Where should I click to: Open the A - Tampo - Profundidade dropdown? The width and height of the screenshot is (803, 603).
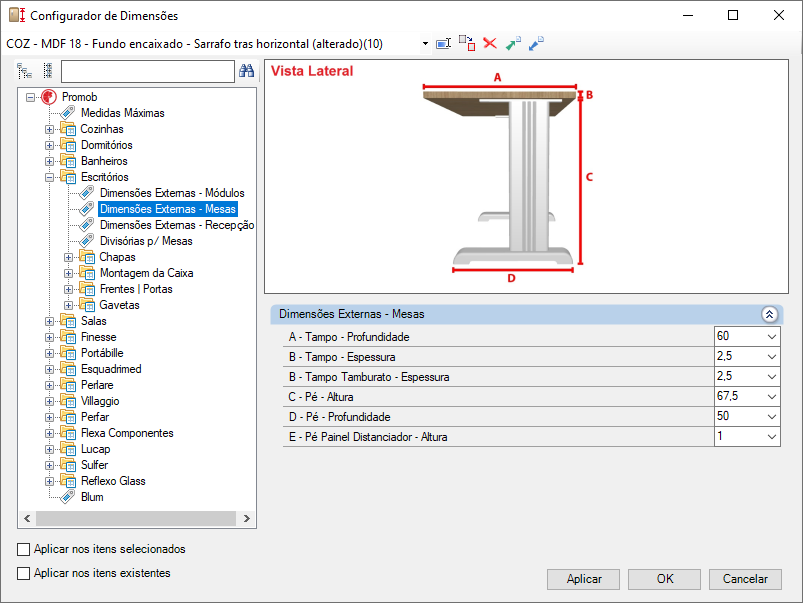772,337
